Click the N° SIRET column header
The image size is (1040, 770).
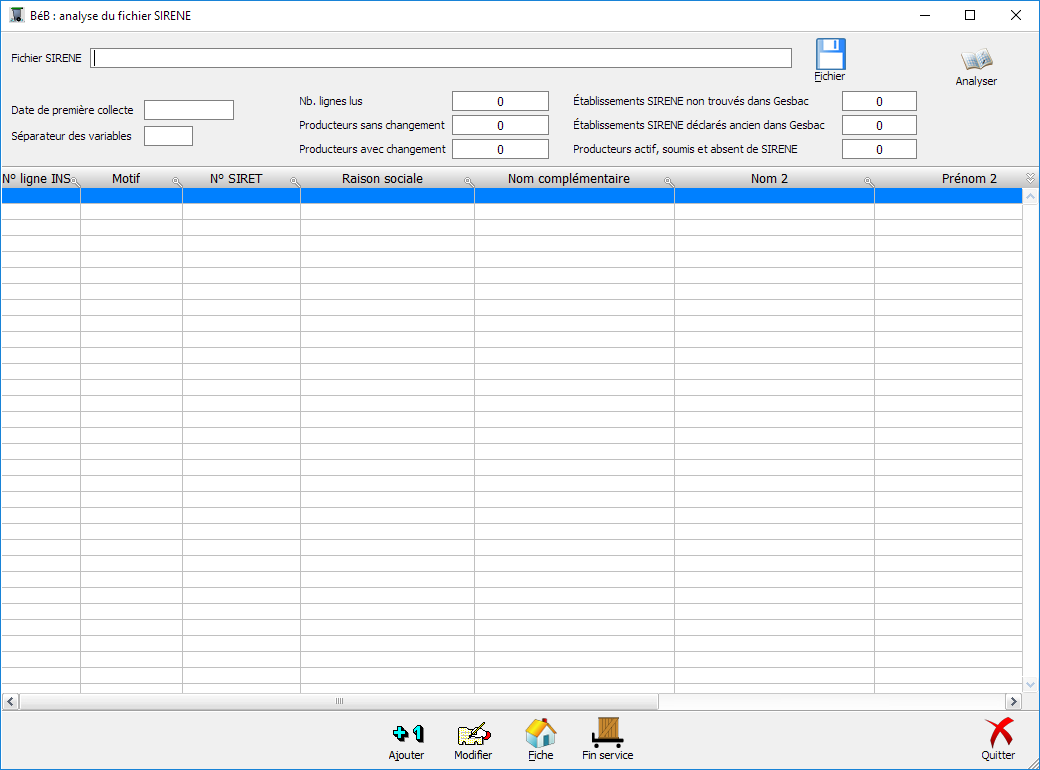click(236, 179)
